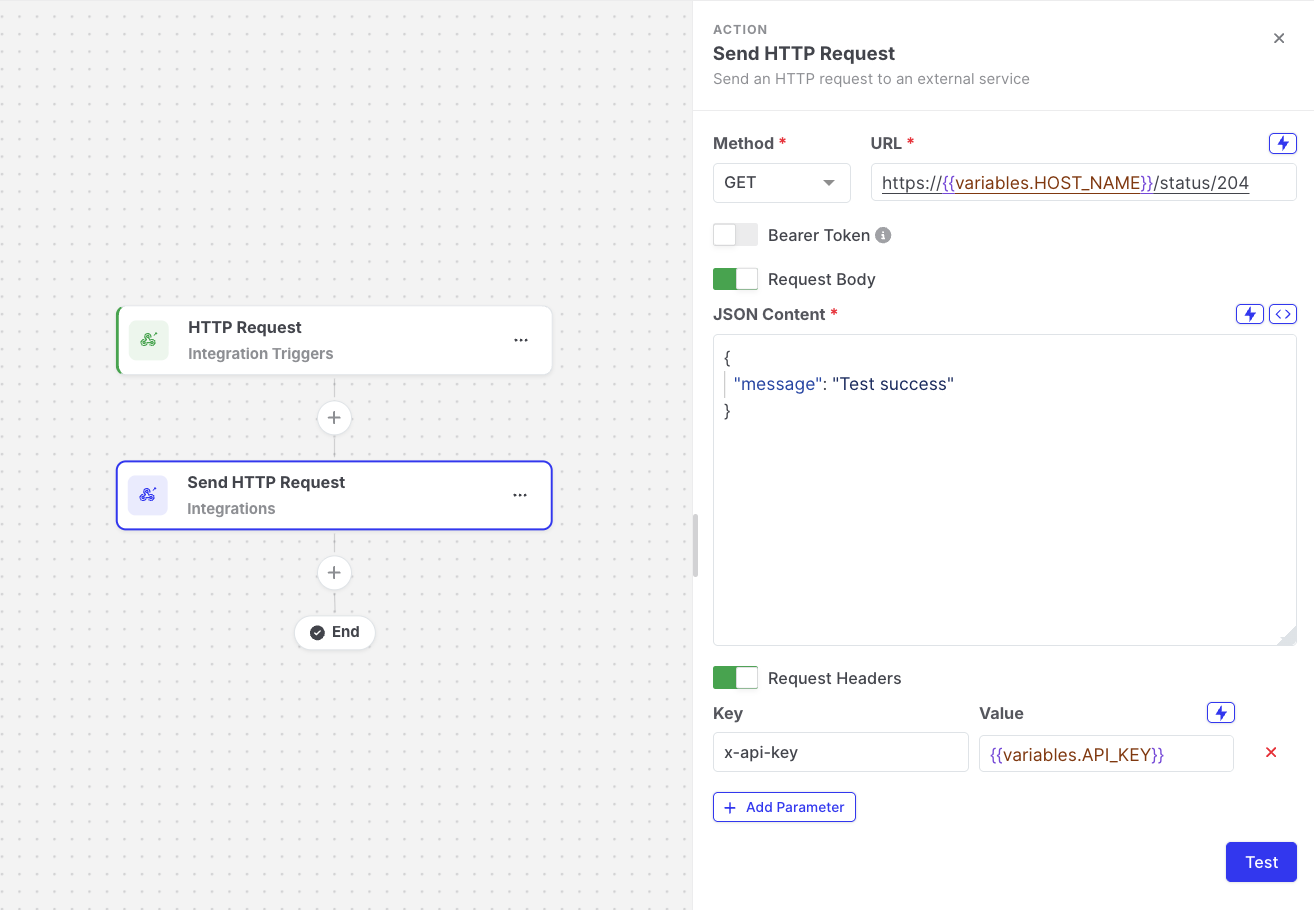Image resolution: width=1314 pixels, height=910 pixels.
Task: Click the panel divider drag handle
Action: [x=695, y=546]
